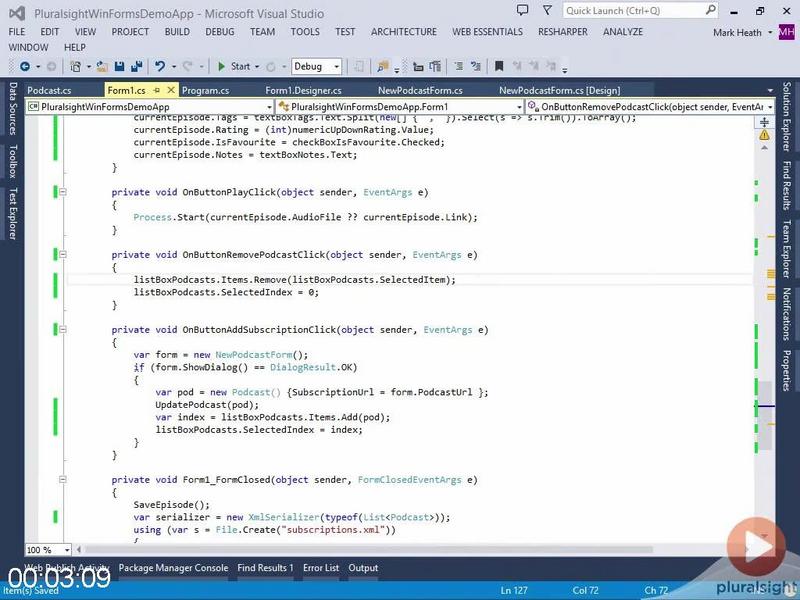Open the Find Results 1 panel
The height and width of the screenshot is (600, 800).
(265, 568)
